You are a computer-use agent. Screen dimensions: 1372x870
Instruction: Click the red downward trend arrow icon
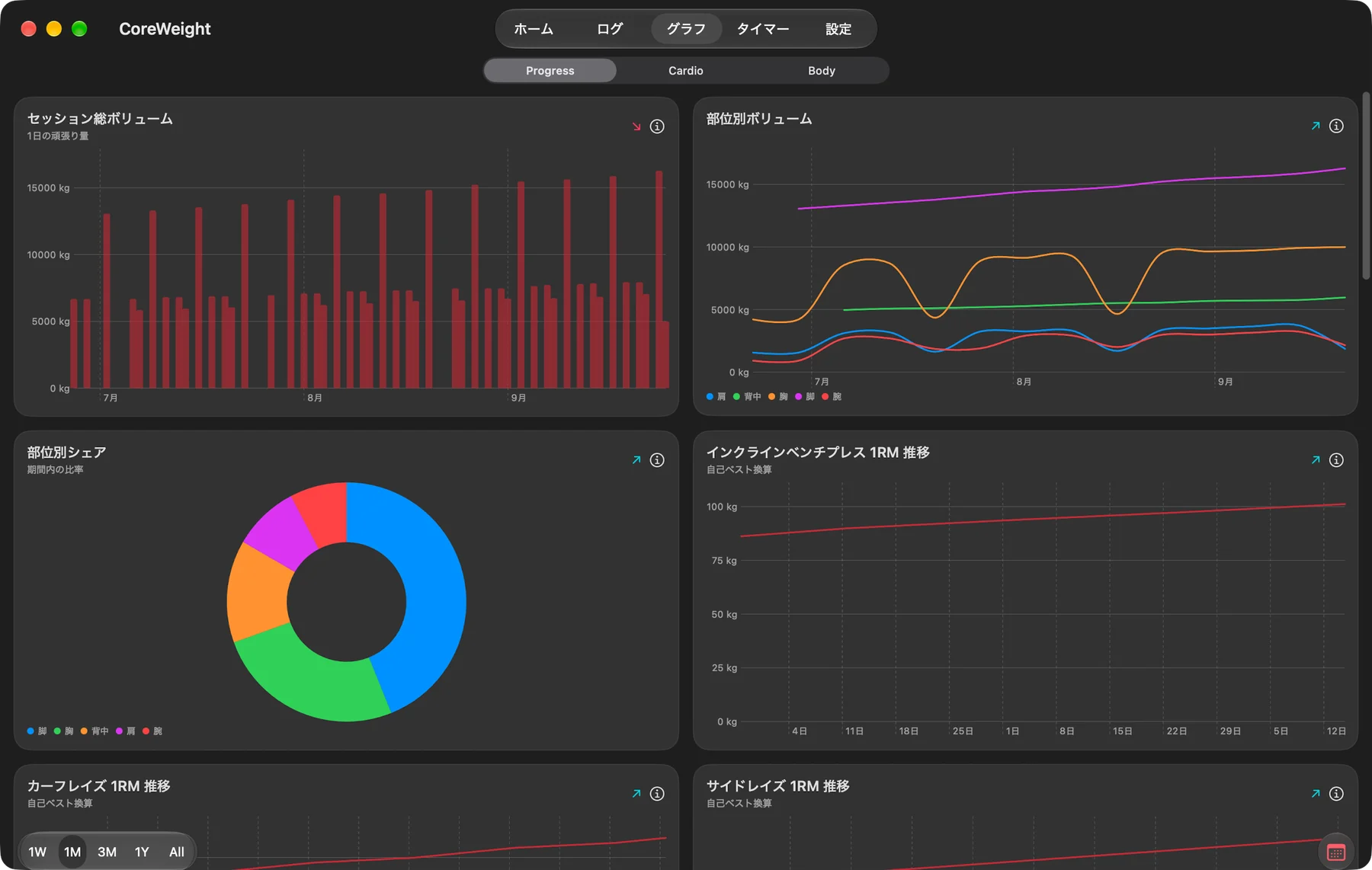pyautogui.click(x=636, y=126)
